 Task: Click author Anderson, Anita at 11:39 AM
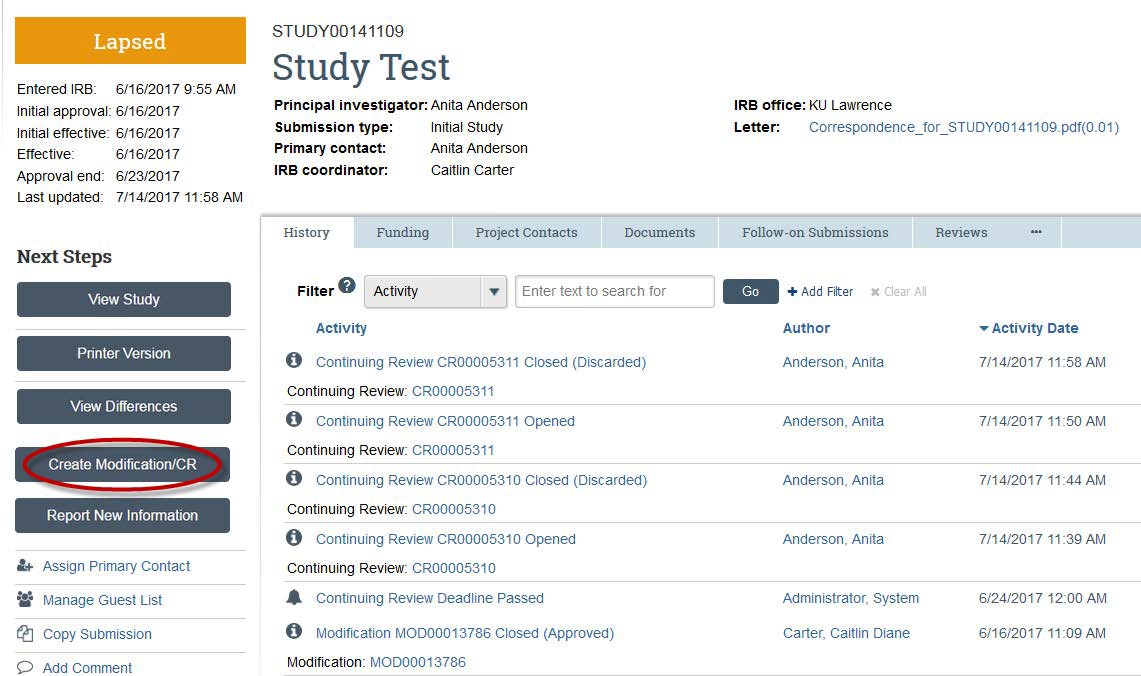(x=833, y=538)
